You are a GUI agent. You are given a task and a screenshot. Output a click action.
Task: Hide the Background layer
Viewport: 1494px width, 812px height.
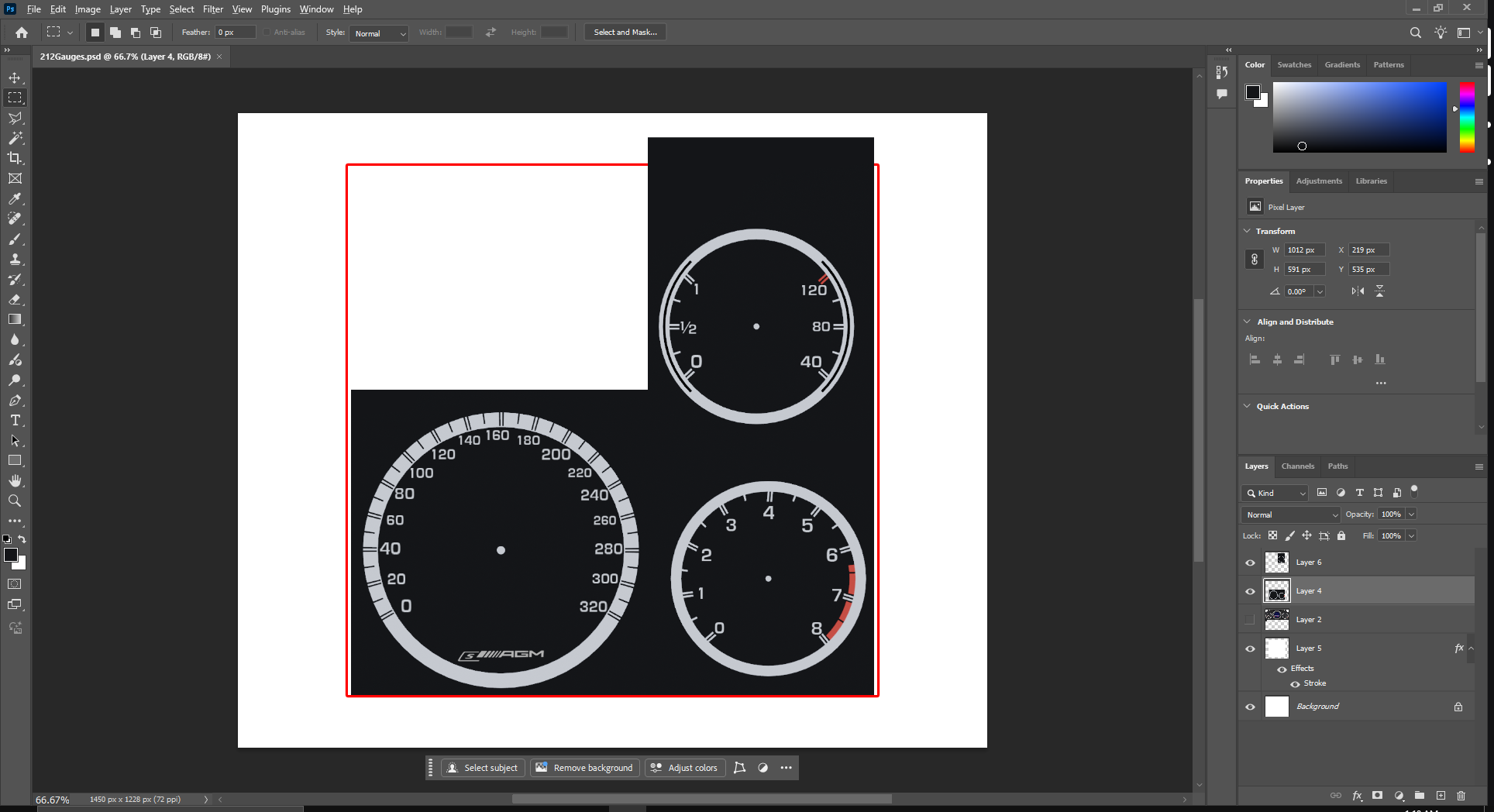1250,707
